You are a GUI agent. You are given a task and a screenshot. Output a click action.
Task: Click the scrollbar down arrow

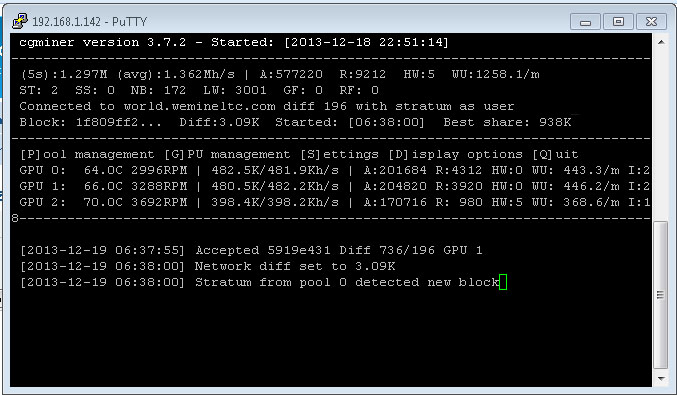[x=661, y=378]
